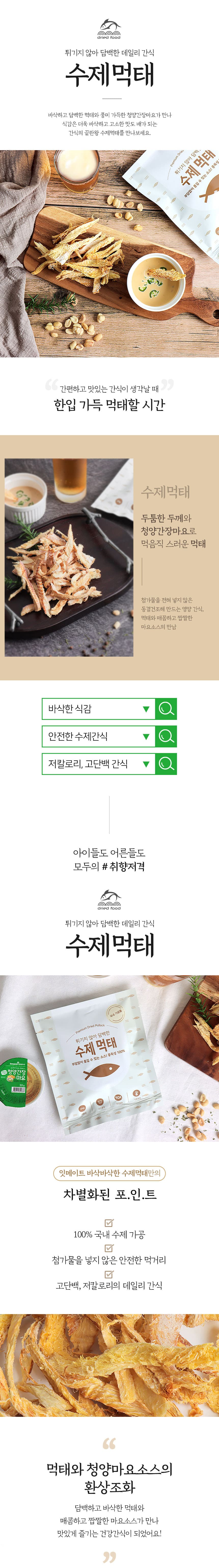Click the search icon beside 바삭한 식감

[166, 708]
